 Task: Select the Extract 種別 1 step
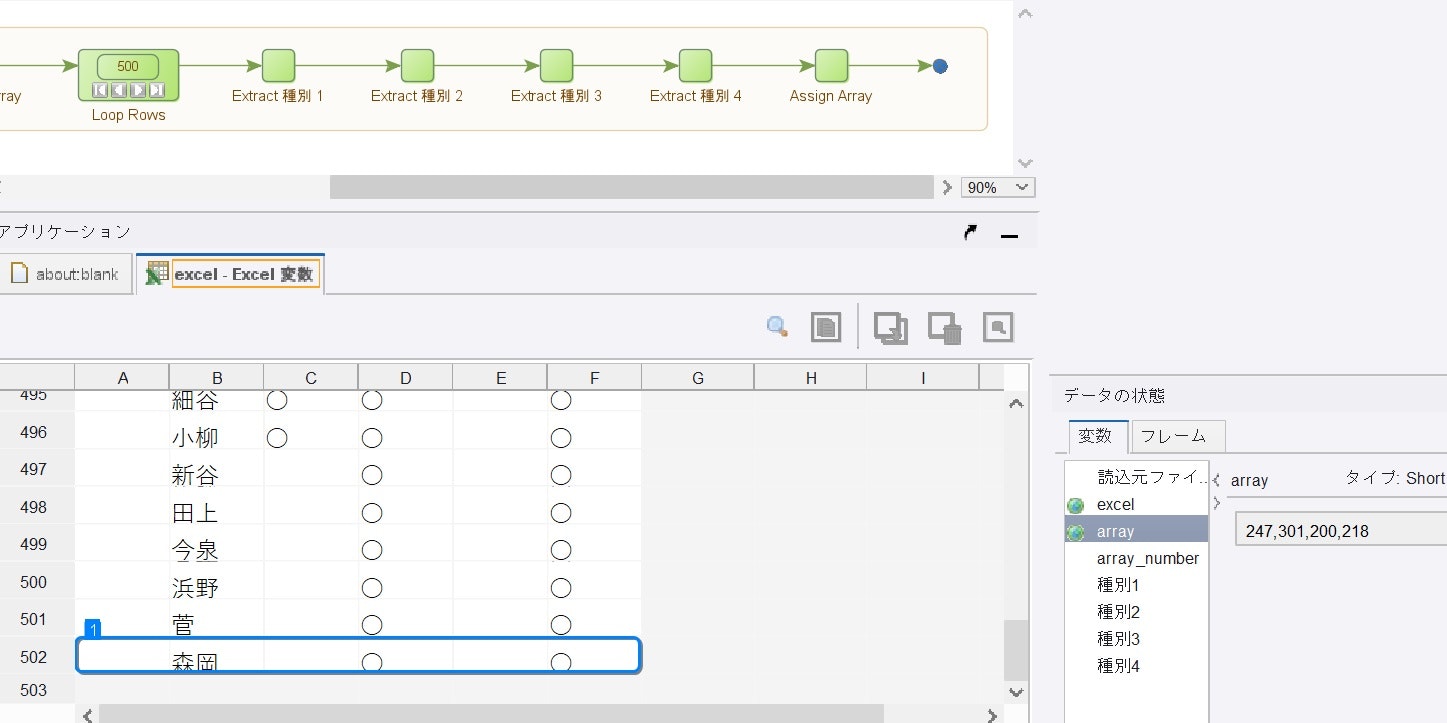pyautogui.click(x=278, y=66)
